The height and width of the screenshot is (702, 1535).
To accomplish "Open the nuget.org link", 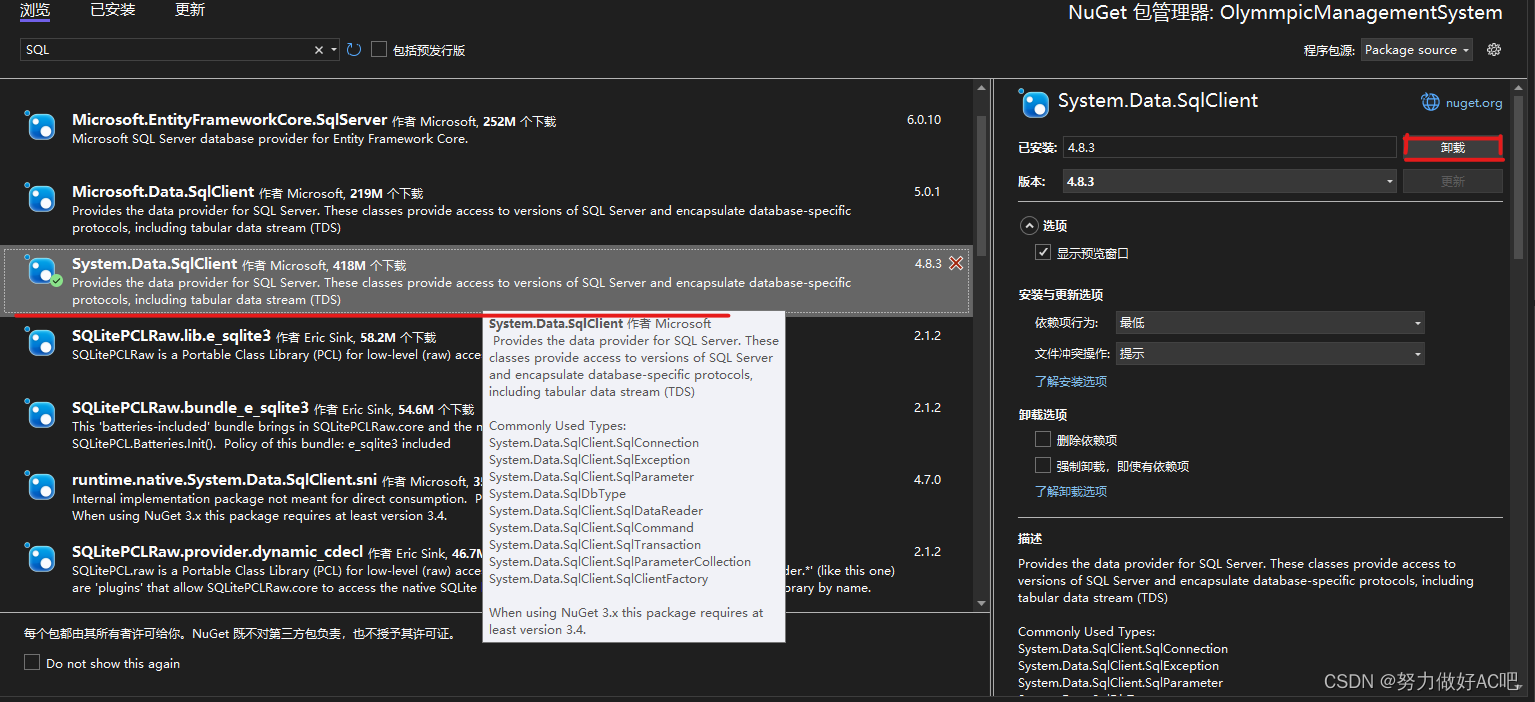I will pos(1474,102).
